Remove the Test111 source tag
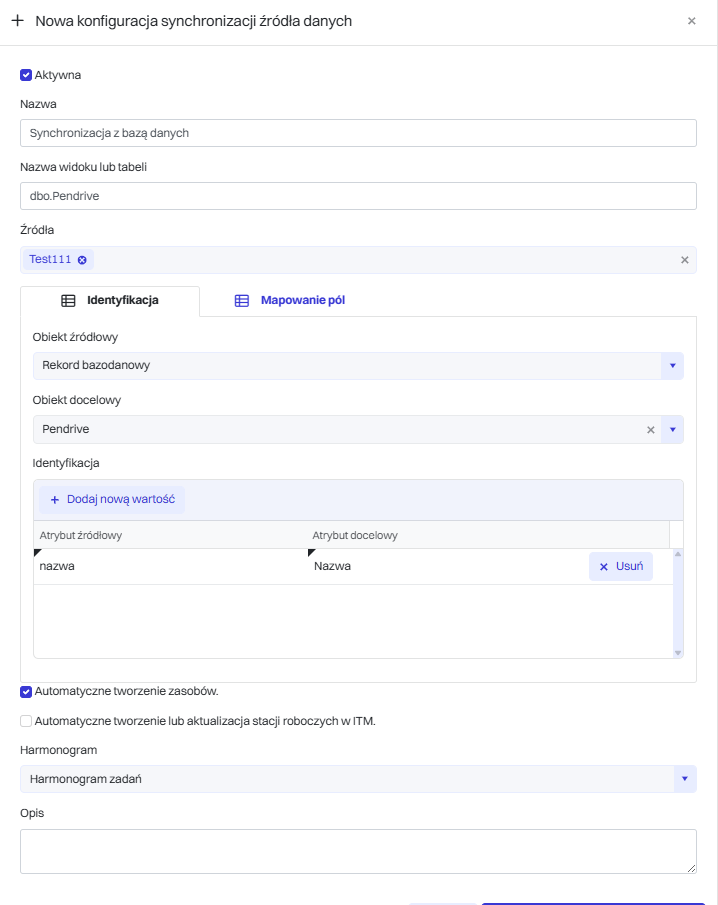Viewport: 718px width, 905px height. [82, 259]
